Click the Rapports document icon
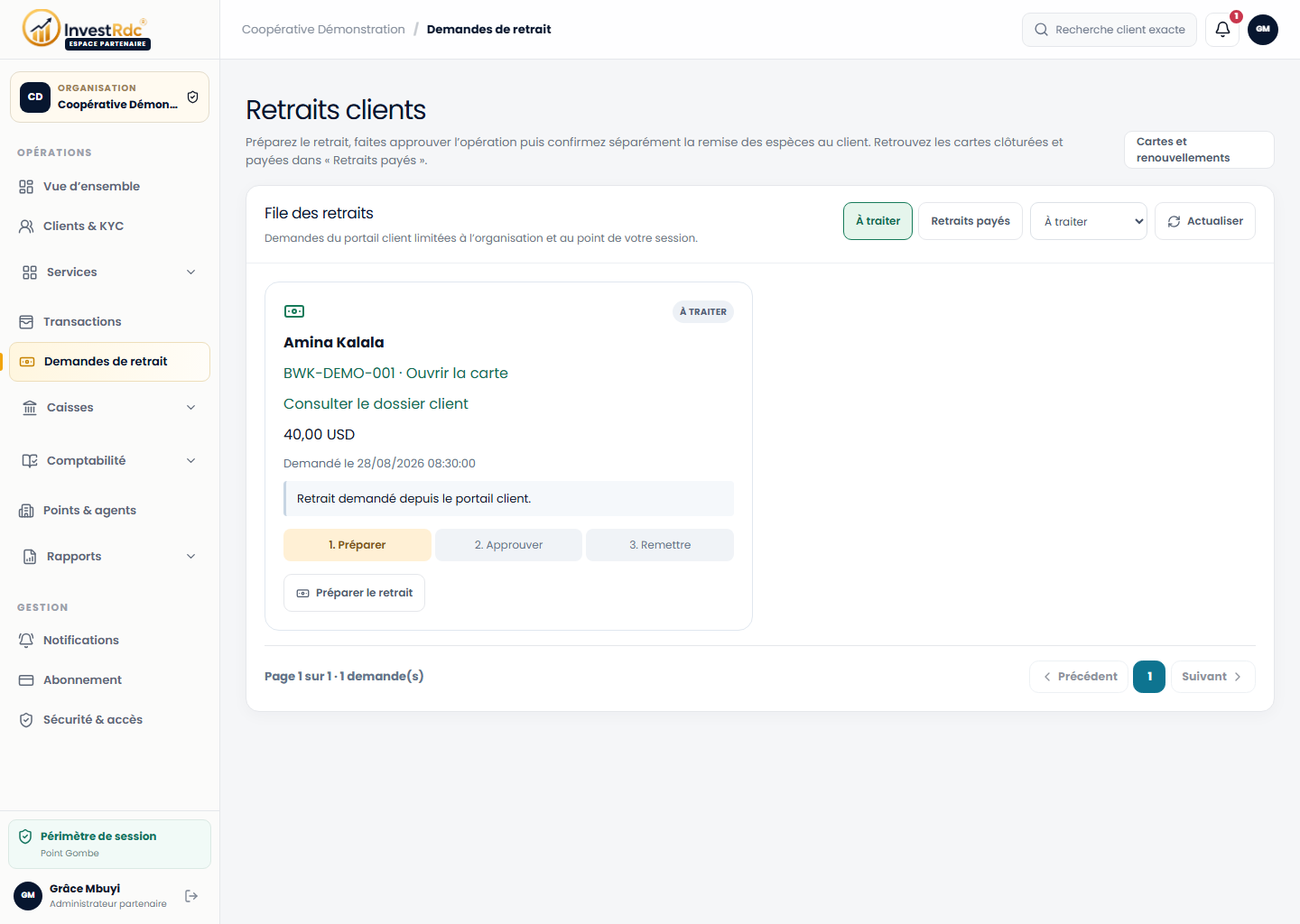This screenshot has height=924, width=1300. pyautogui.click(x=30, y=557)
